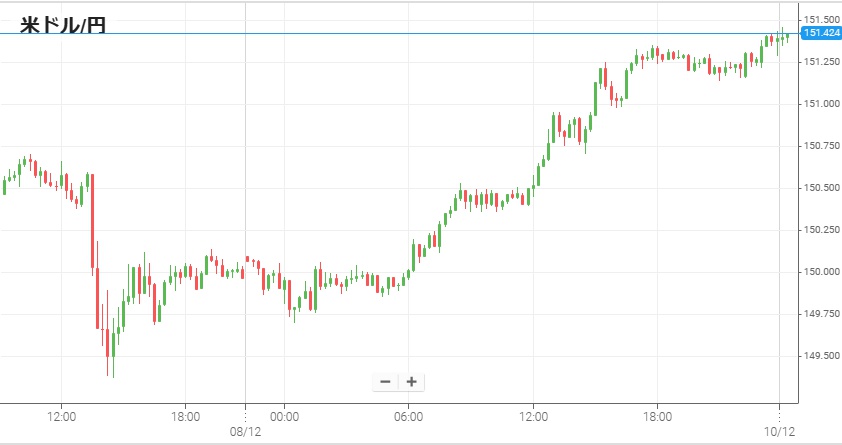842x445 pixels.
Task: Click the 151.500 price axis label
Action: point(821,20)
